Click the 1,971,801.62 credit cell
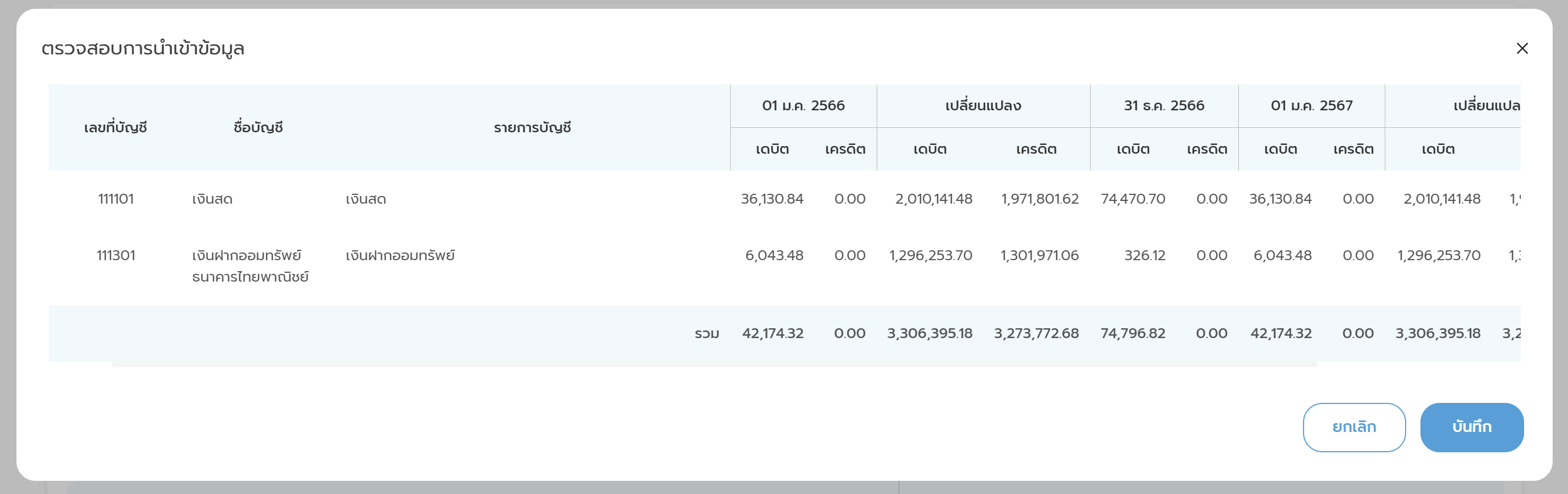Screen dimensions: 1568x494 (1039, 199)
